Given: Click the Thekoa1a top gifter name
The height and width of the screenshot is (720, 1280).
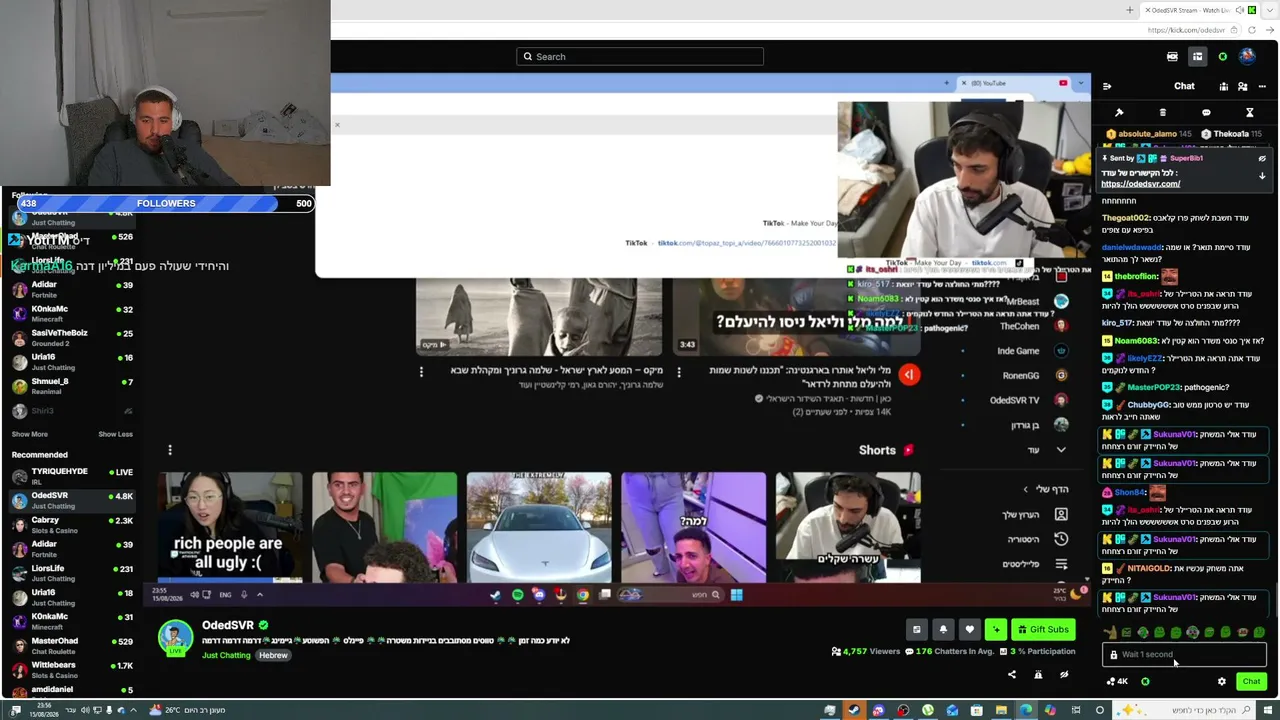Looking at the screenshot, I should coord(1231,134).
